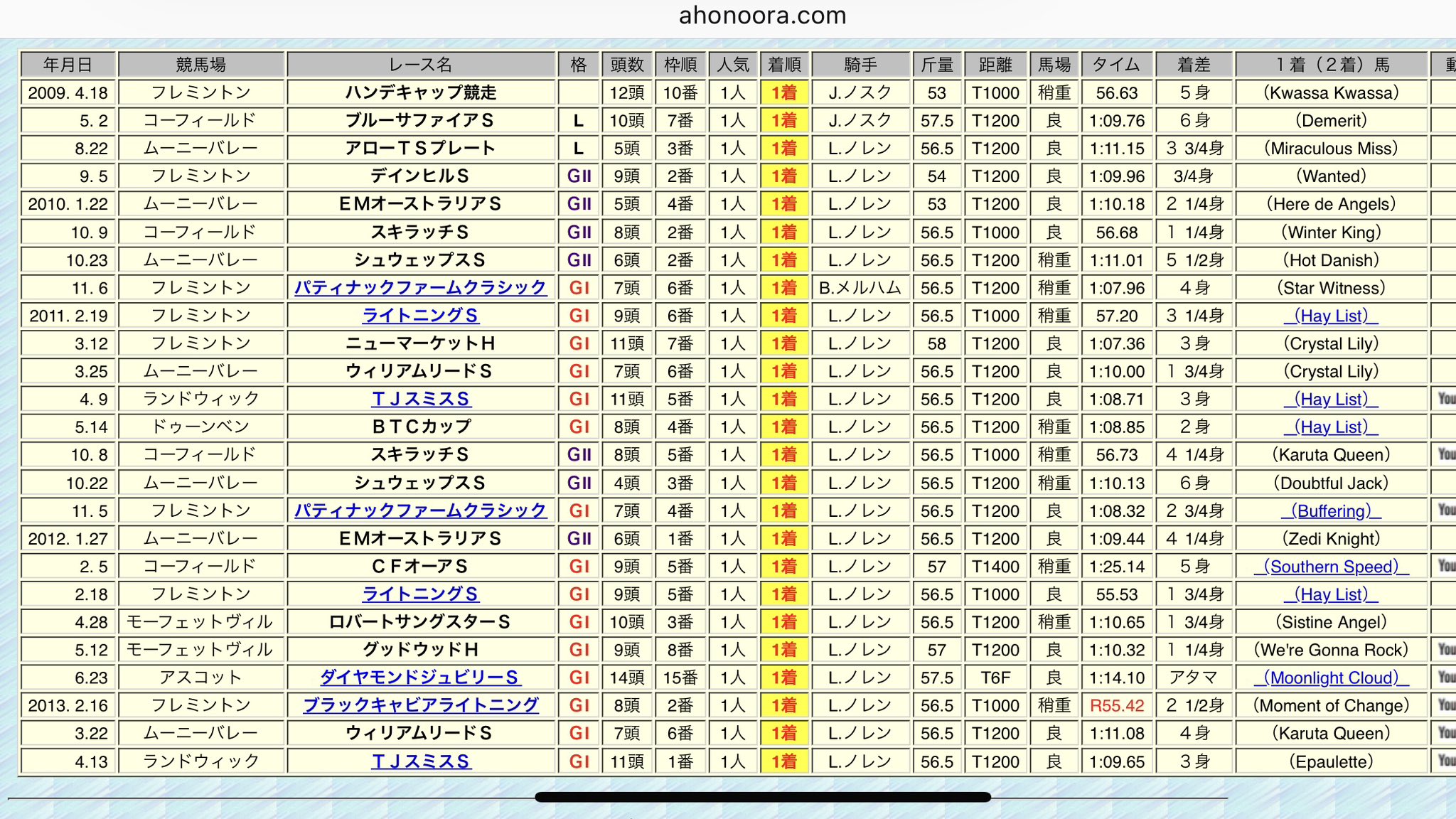The image size is (1456, 819).
Task: Click TJスミスS link in 2013 row
Action: [420, 761]
